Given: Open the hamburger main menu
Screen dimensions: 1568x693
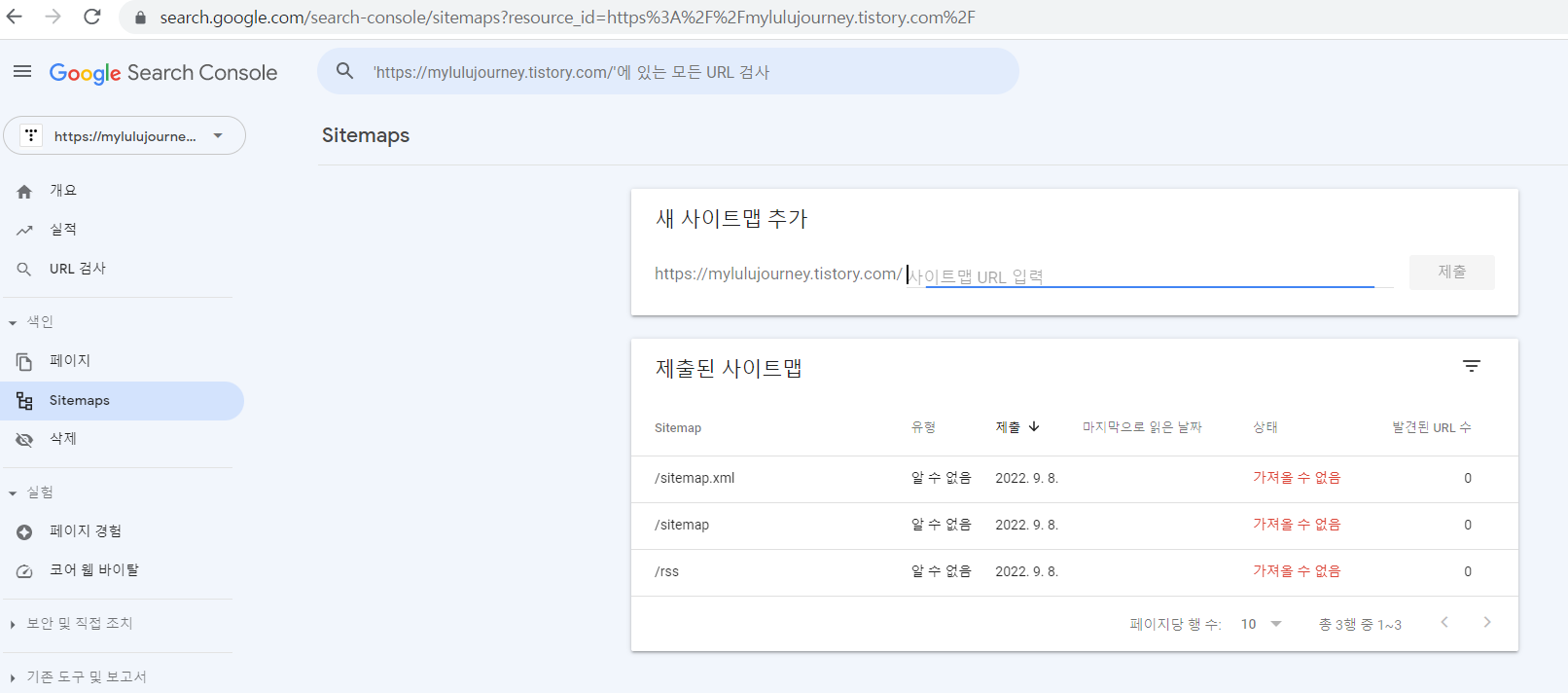Looking at the screenshot, I should tap(22, 71).
